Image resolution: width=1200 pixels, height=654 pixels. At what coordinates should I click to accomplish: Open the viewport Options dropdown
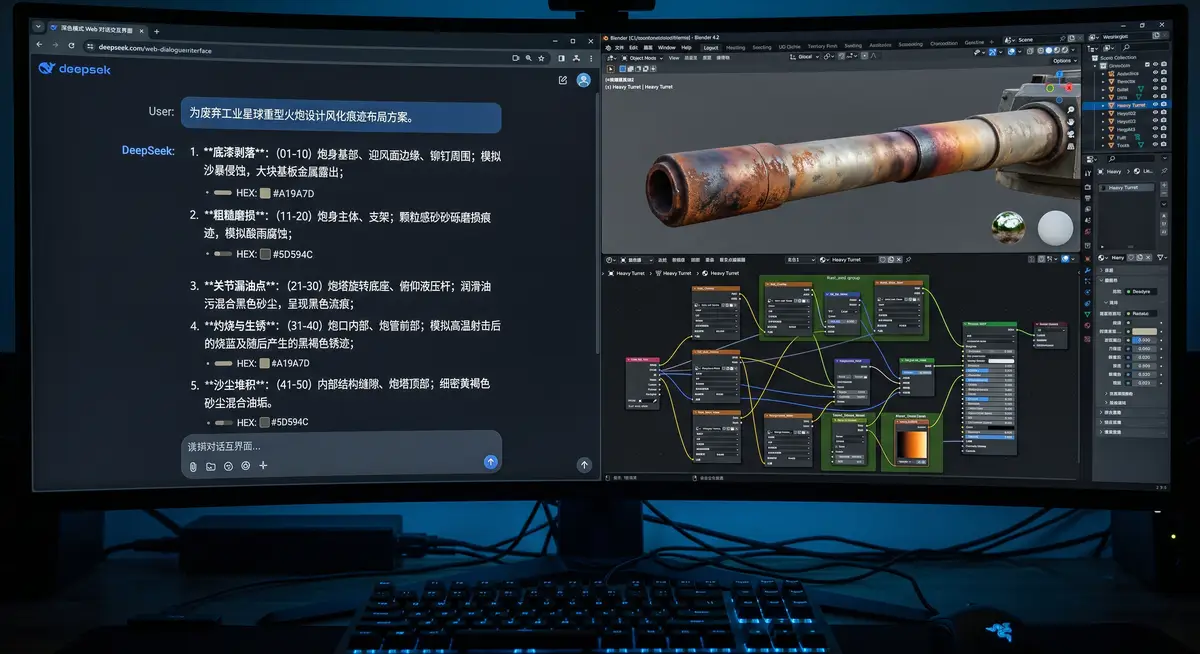tap(1063, 61)
